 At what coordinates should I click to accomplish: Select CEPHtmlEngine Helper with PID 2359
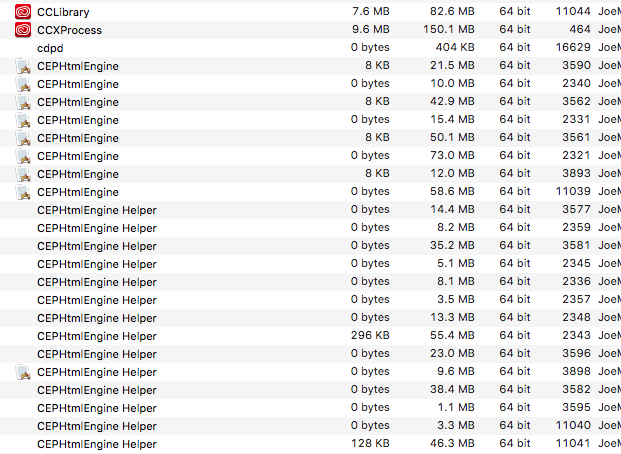click(310, 228)
